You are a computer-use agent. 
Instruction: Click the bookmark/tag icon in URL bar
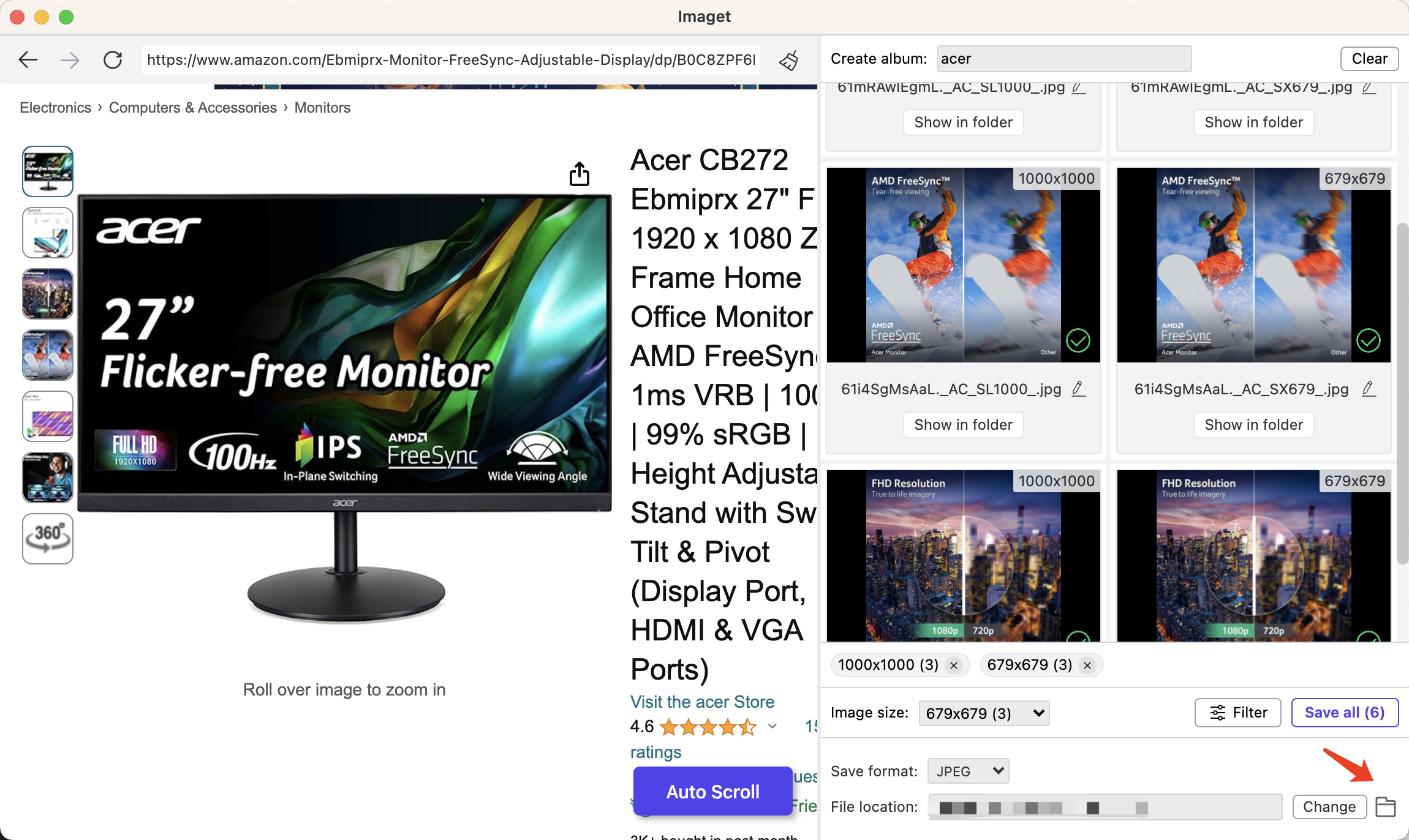tap(789, 59)
